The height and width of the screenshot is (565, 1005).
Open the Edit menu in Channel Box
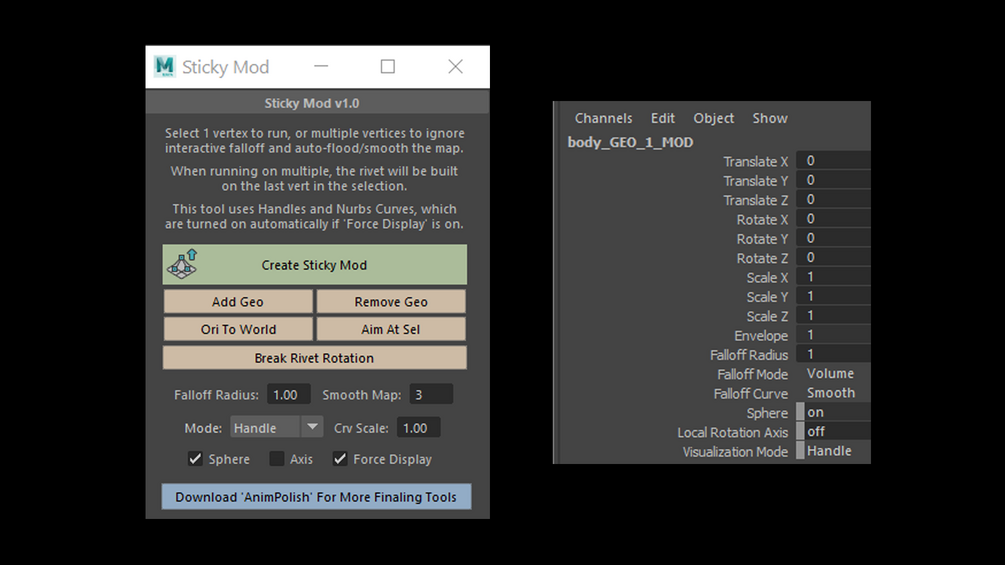(663, 119)
